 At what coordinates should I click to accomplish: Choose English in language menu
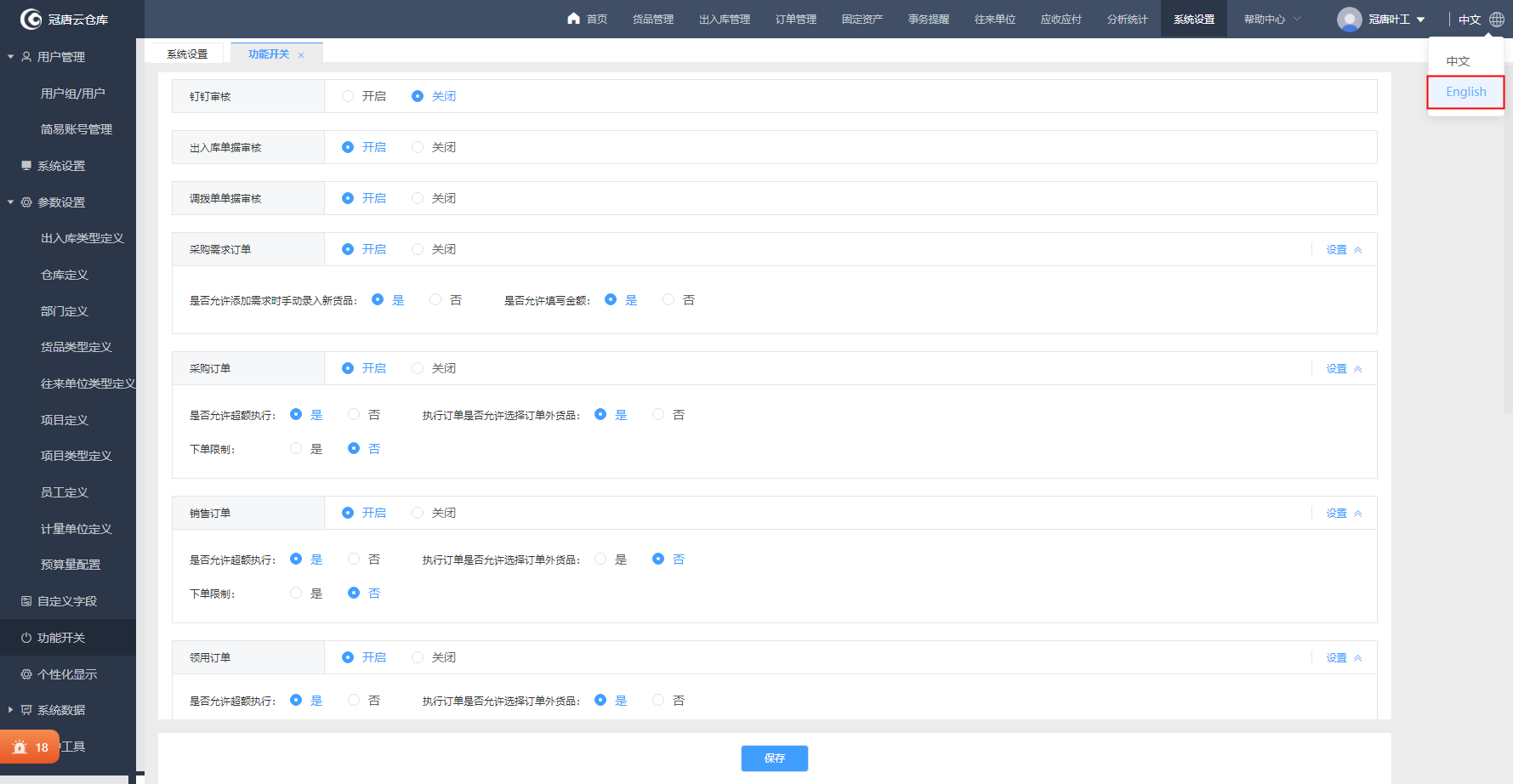pyautogui.click(x=1466, y=92)
